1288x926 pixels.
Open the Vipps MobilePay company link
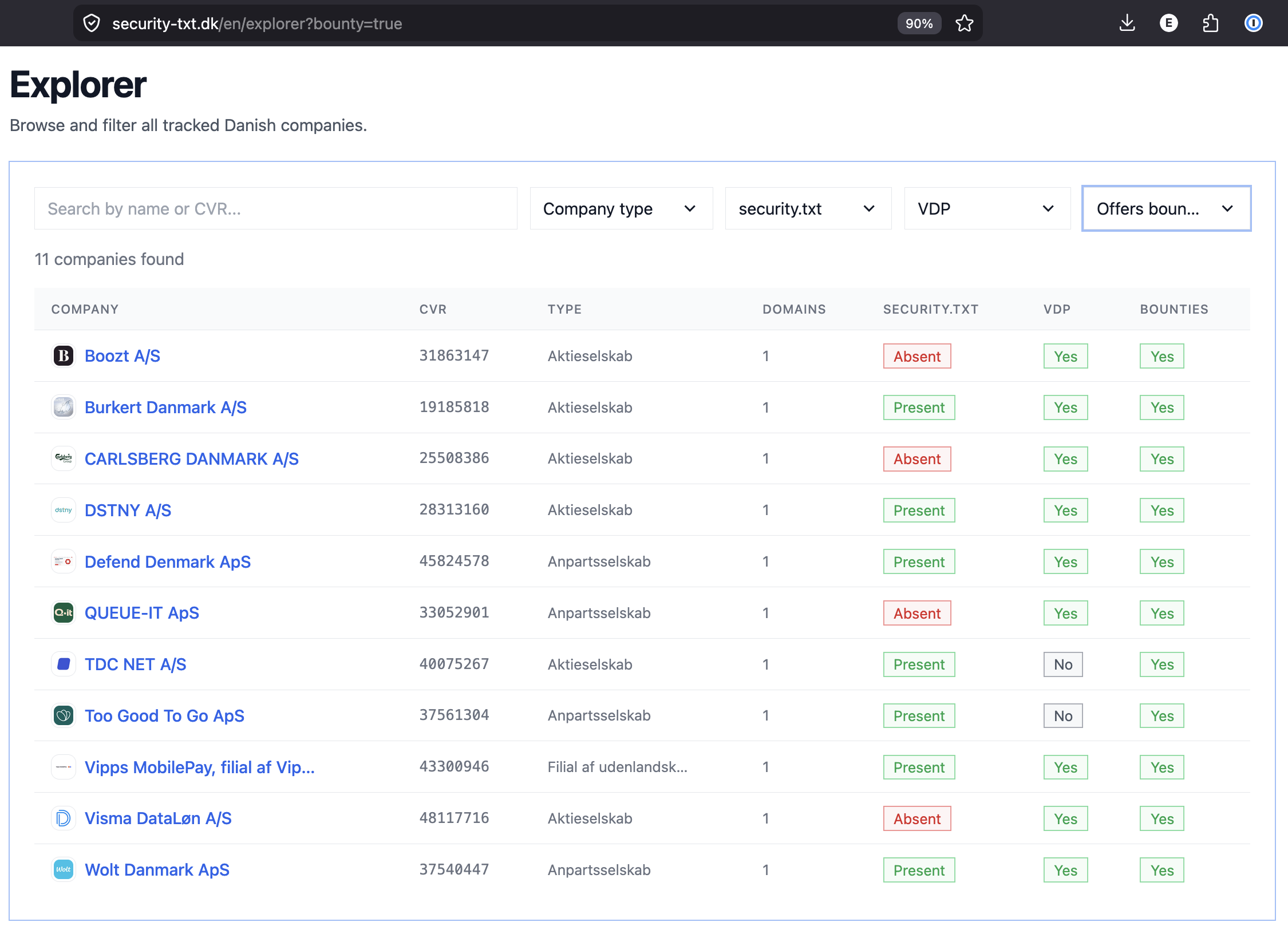[x=200, y=767]
